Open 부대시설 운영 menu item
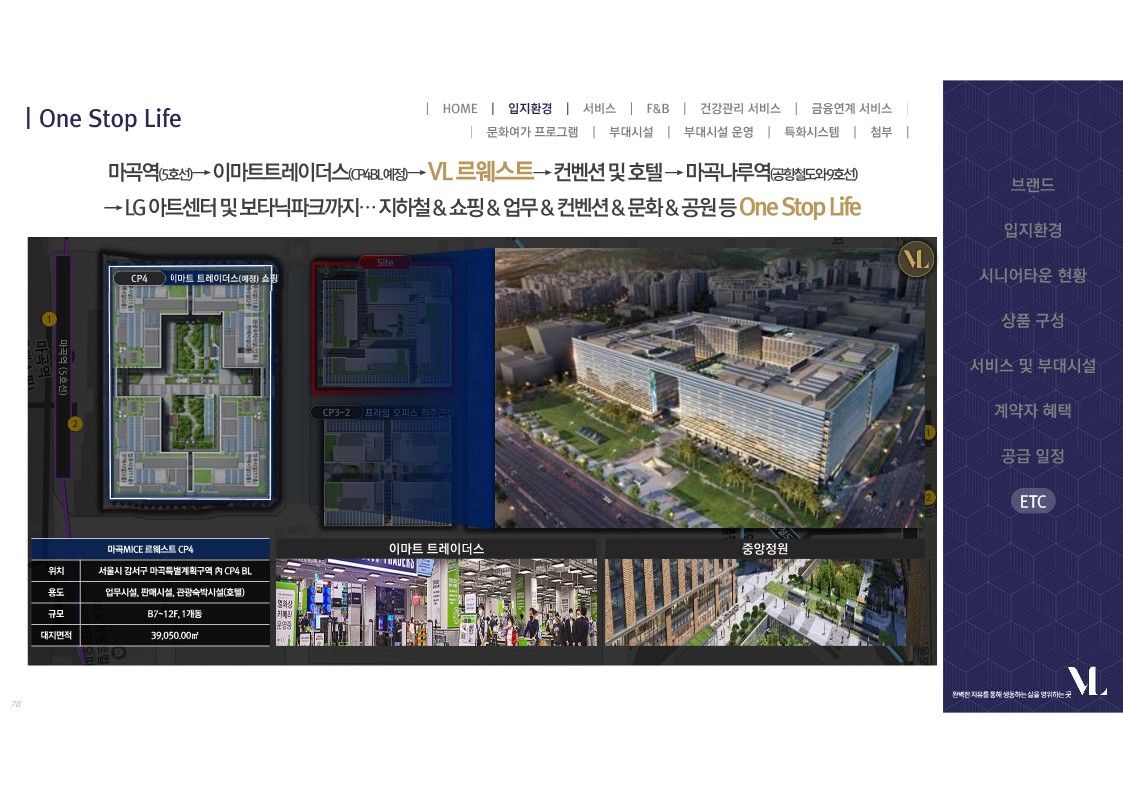 coord(718,132)
